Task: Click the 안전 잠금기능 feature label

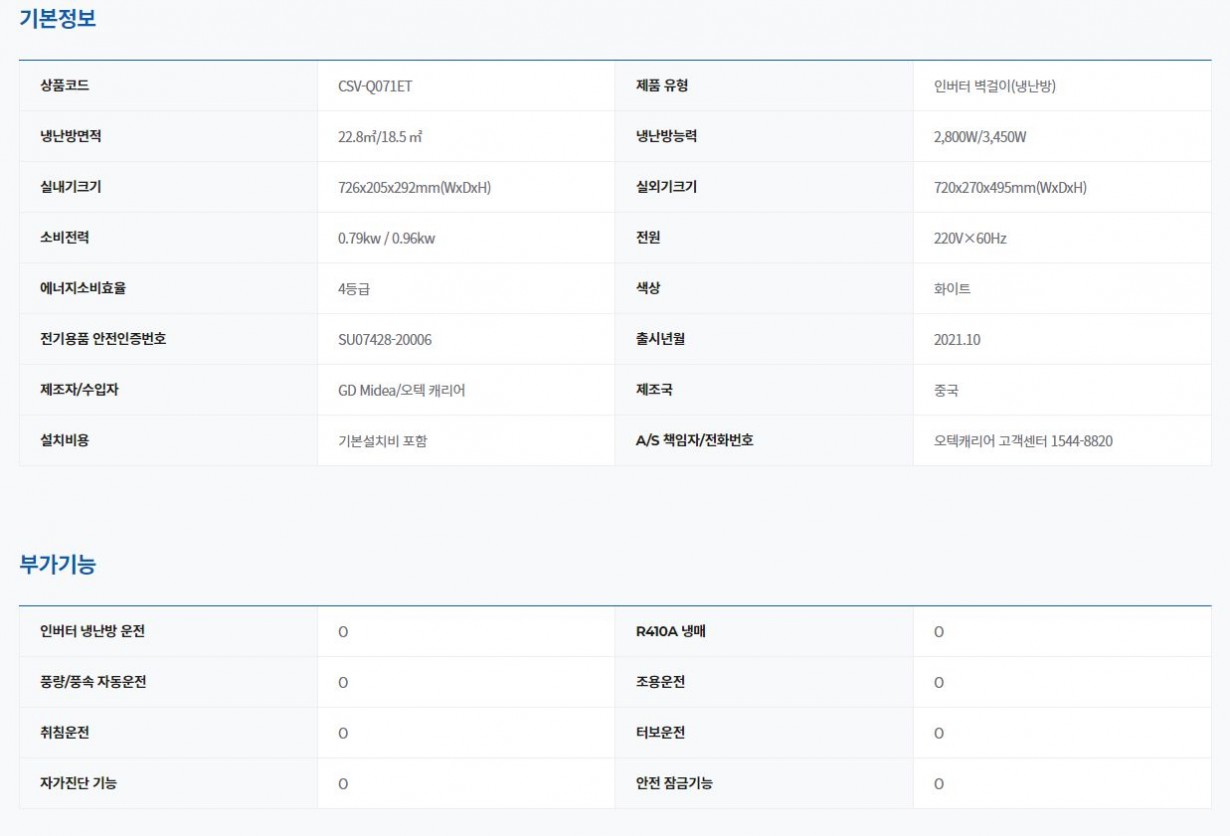Action: pyautogui.click(x=674, y=783)
